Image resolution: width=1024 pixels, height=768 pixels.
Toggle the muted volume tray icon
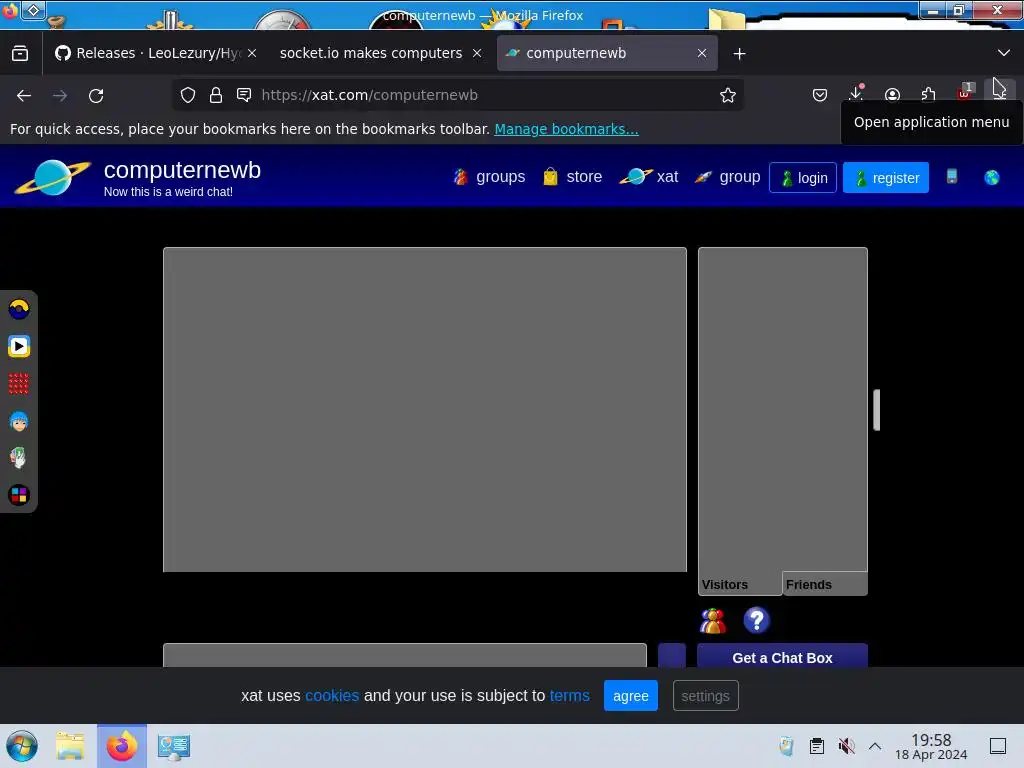pyautogui.click(x=846, y=746)
